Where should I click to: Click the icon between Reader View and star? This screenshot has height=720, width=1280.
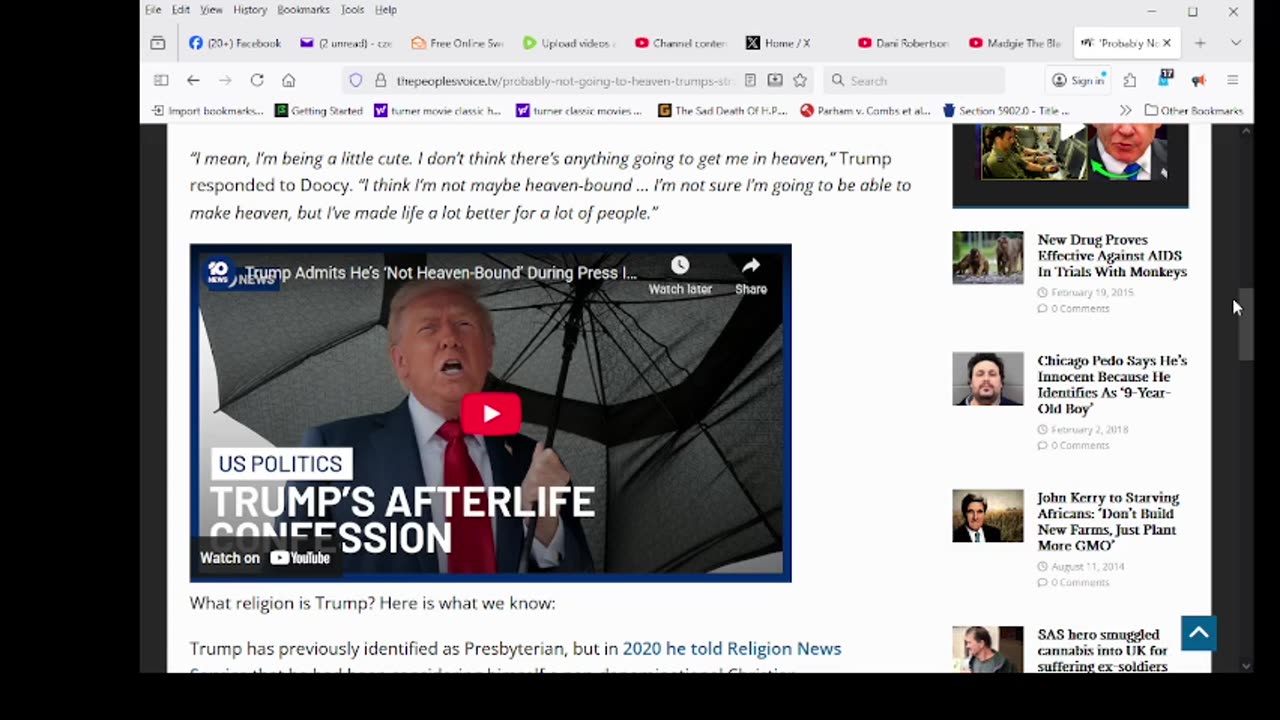click(775, 80)
